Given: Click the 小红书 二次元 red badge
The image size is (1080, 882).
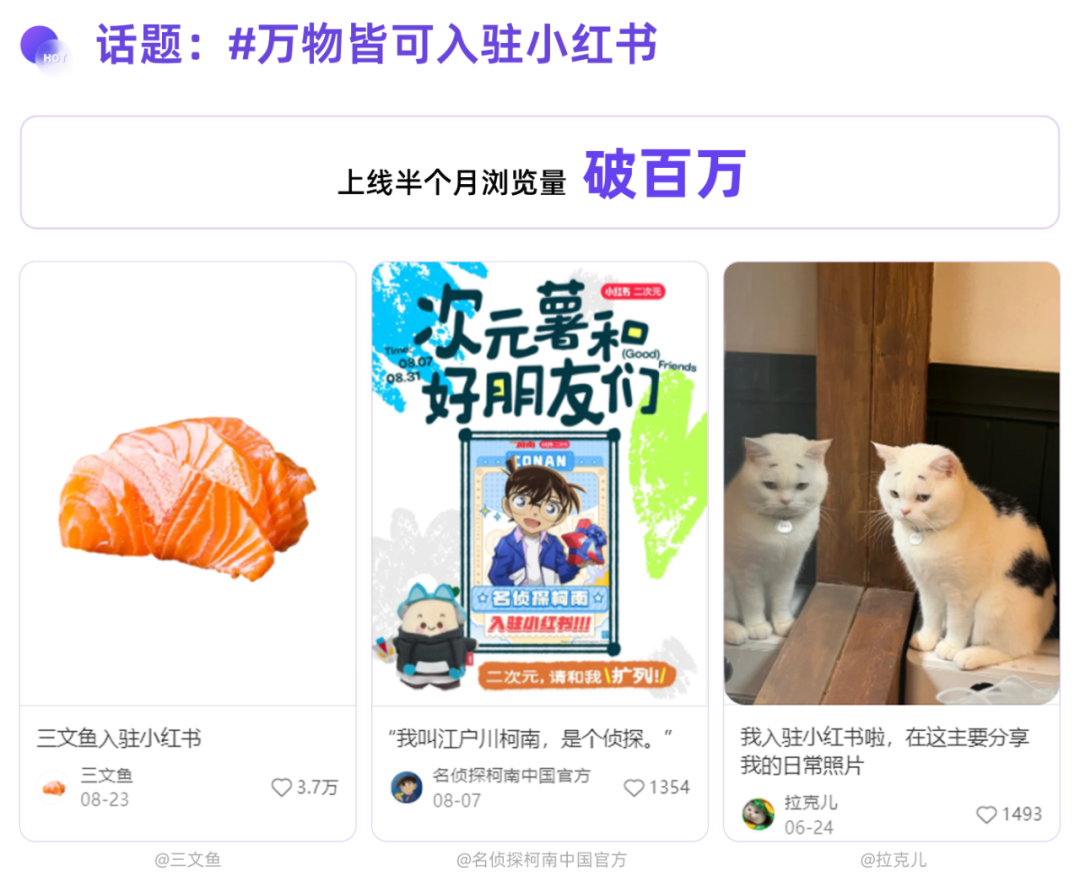Looking at the screenshot, I should click(632, 292).
